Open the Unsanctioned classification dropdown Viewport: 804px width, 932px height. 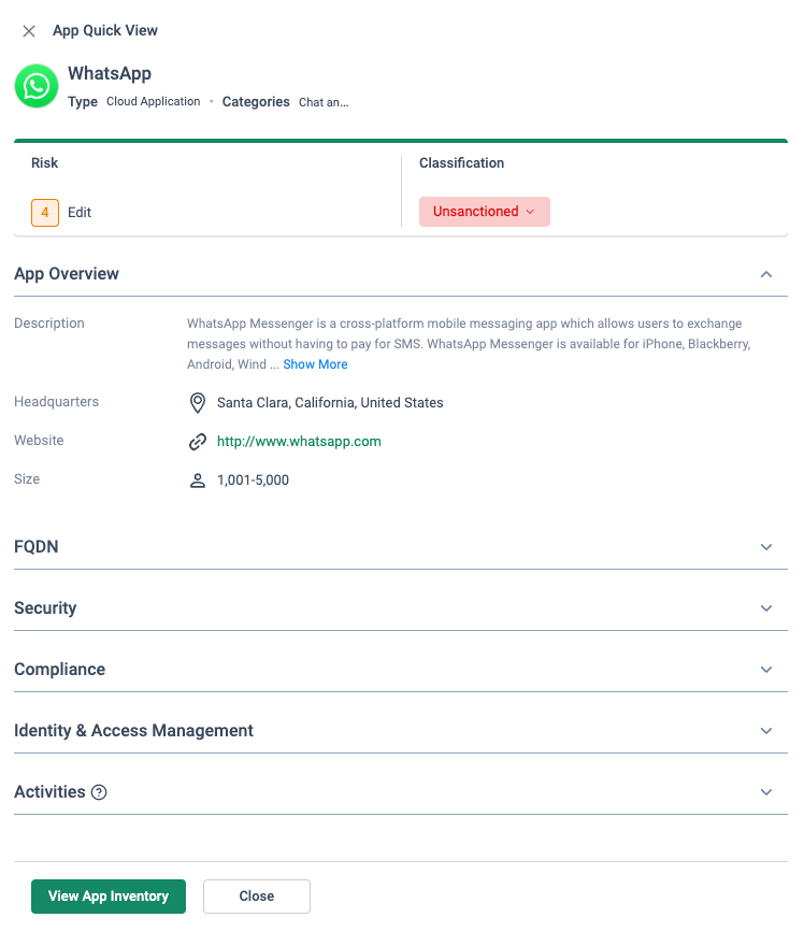(484, 212)
